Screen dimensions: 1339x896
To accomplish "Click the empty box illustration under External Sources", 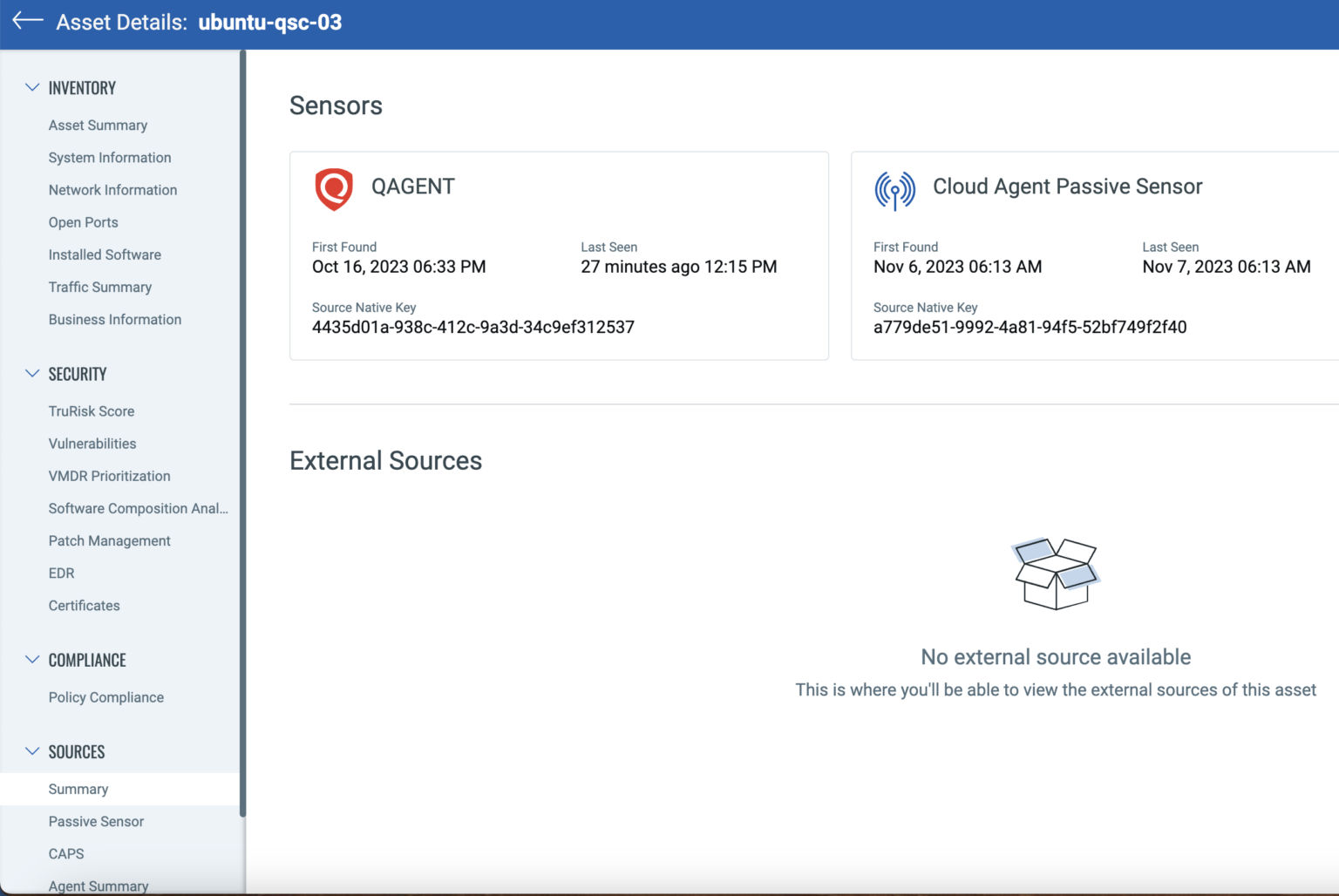I will [1055, 573].
